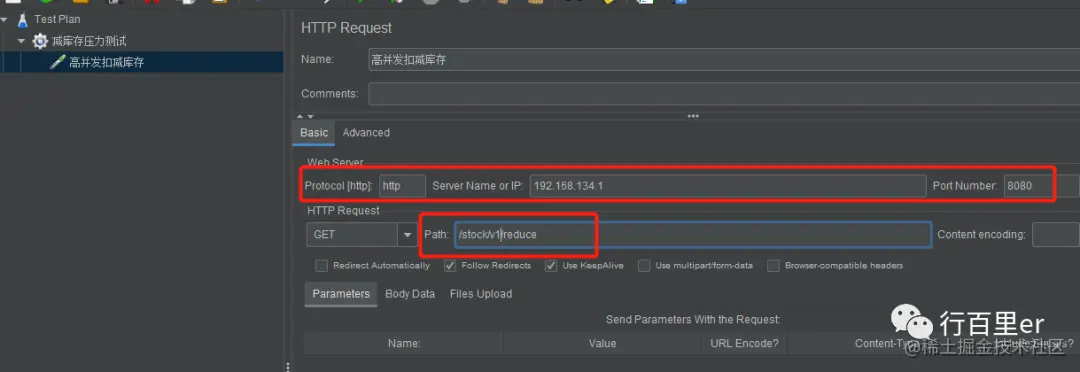Uncheck Follow Redirects checkbox
The width and height of the screenshot is (1080, 372).
click(450, 266)
